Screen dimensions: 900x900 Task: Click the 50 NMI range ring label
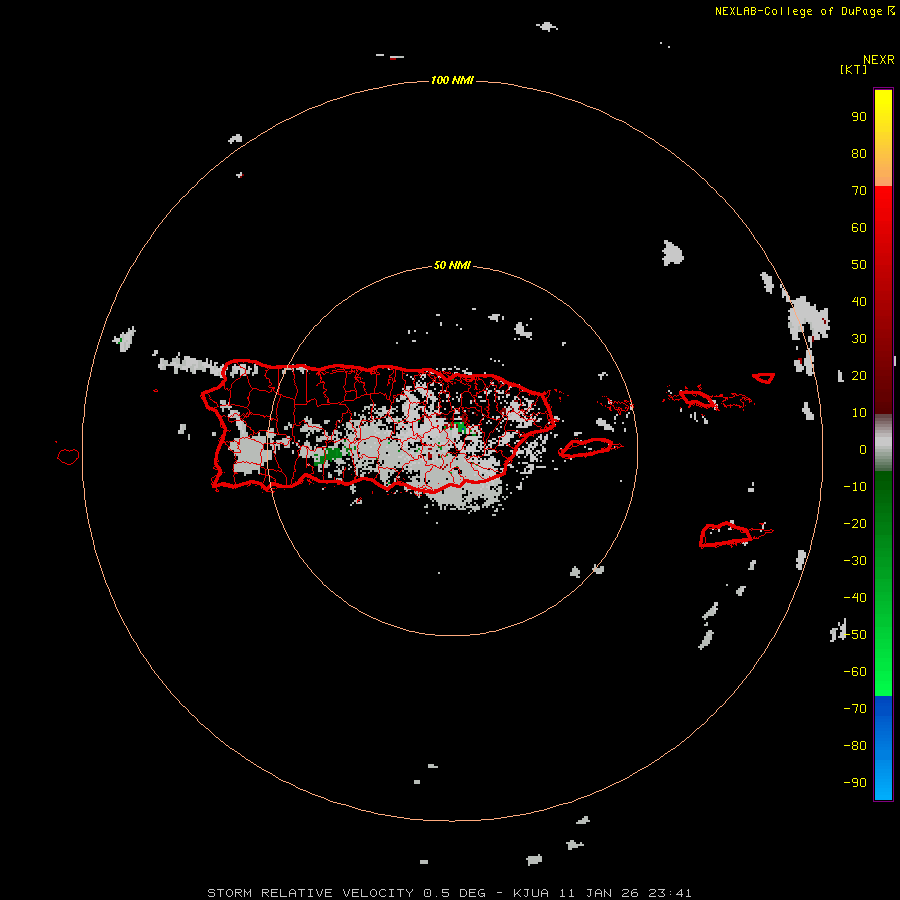[452, 265]
